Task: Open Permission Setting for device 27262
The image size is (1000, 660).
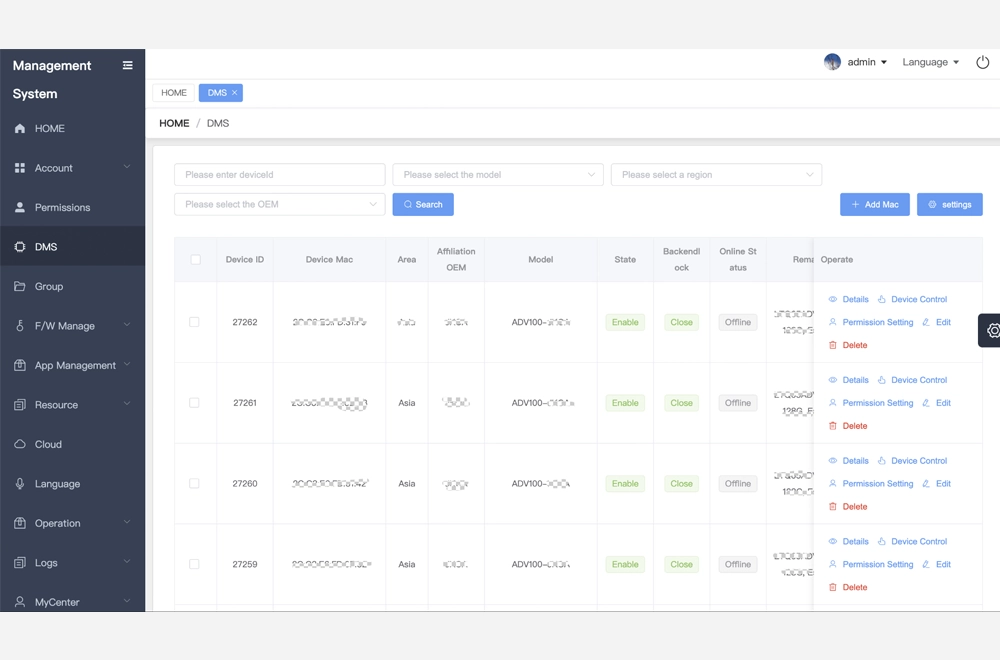Action: click(x=871, y=322)
